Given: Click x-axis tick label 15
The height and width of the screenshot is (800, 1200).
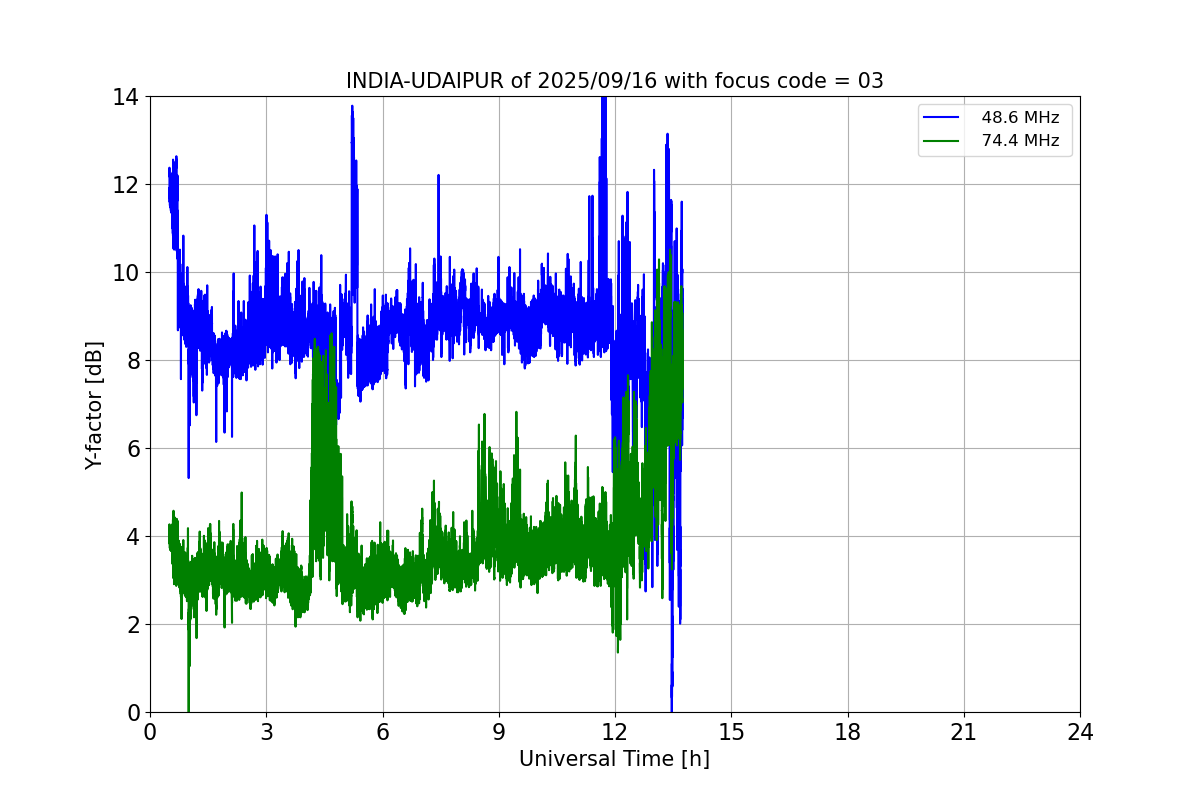Looking at the screenshot, I should coord(731,732).
